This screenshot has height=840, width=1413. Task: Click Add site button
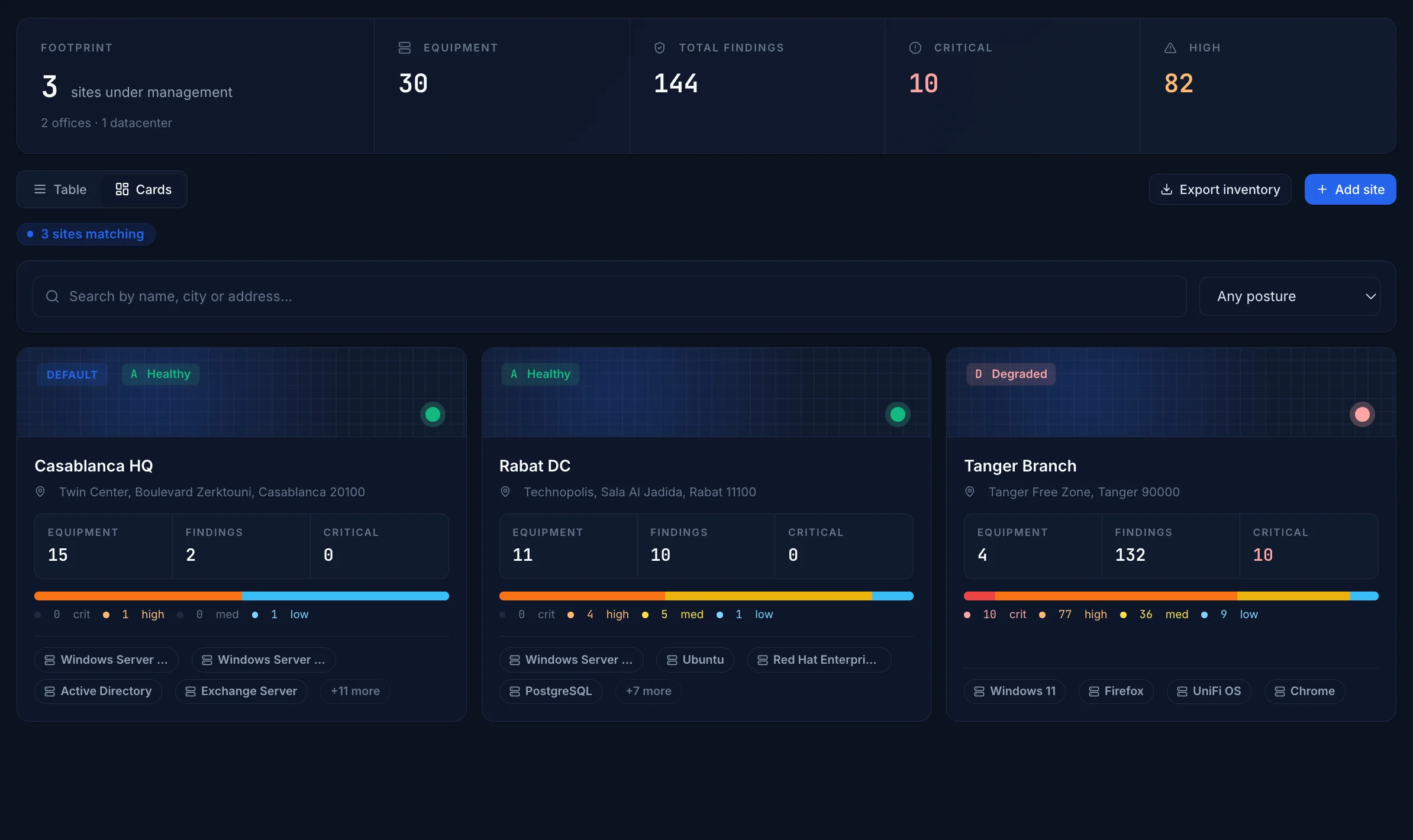tap(1350, 189)
